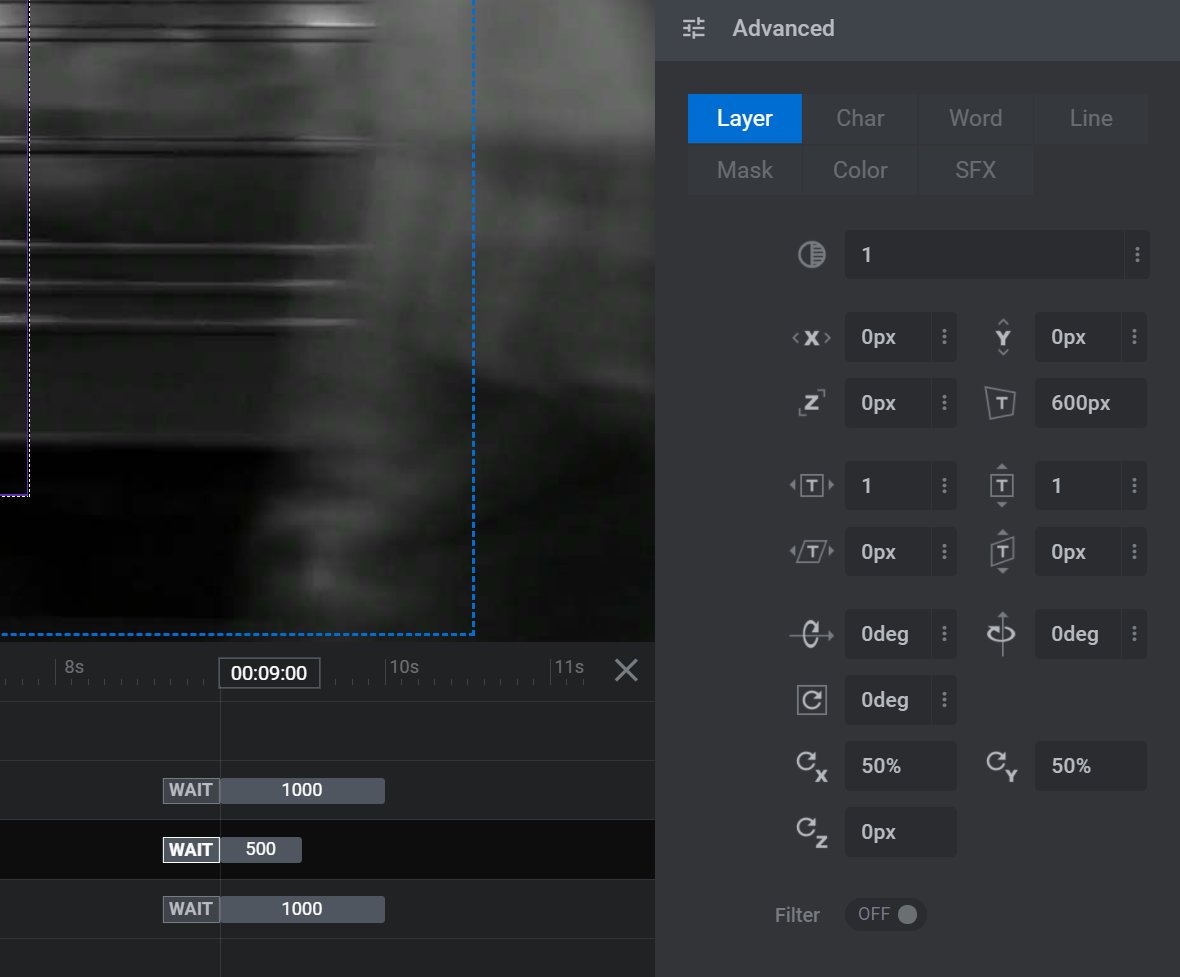Viewport: 1180px width, 977px height.
Task: Switch to the Mask tab
Action: click(x=744, y=170)
